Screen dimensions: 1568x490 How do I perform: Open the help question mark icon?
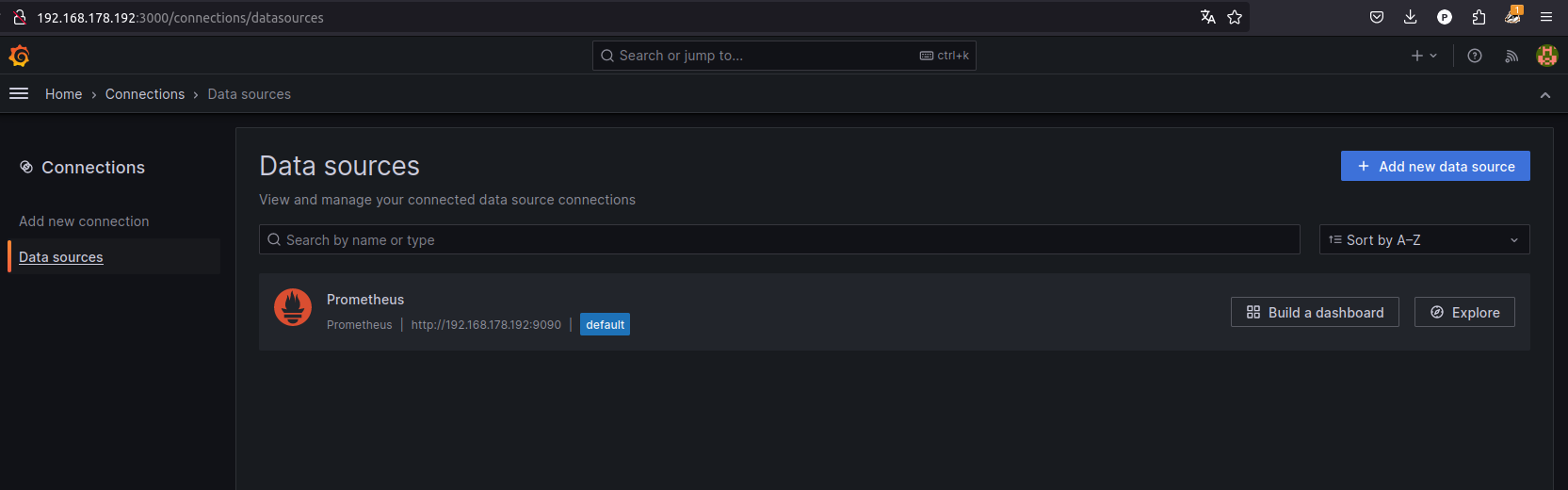1475,57
